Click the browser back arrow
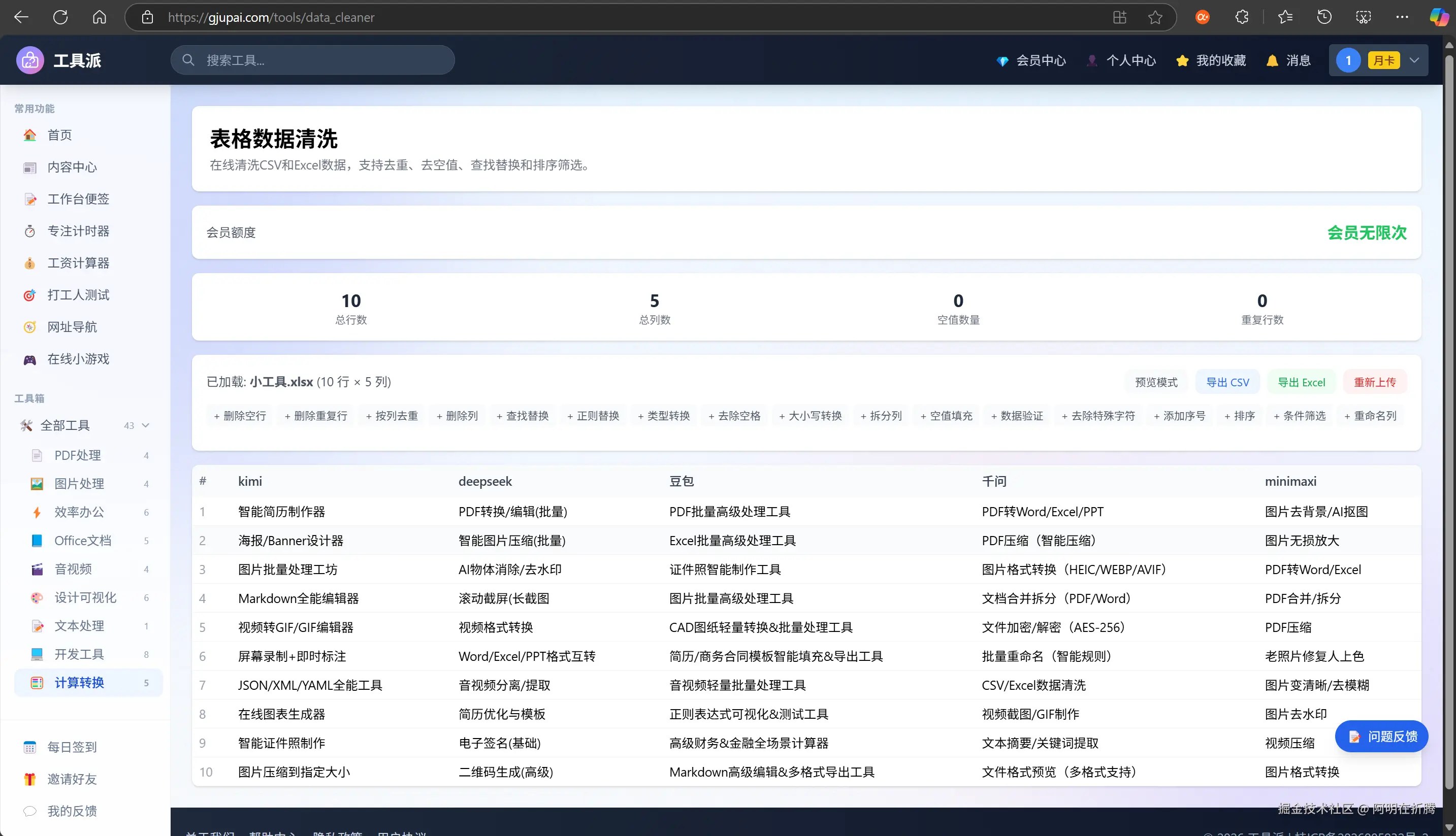Image resolution: width=1456 pixels, height=836 pixels. (21, 17)
